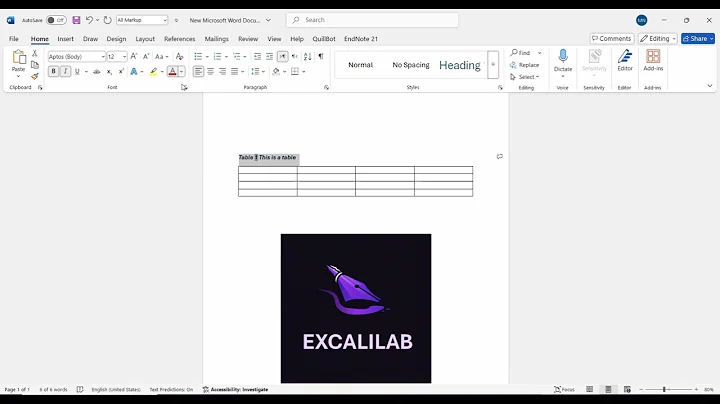This screenshot has height=404, width=720.
Task: Click the Replace button
Action: pyautogui.click(x=524, y=65)
